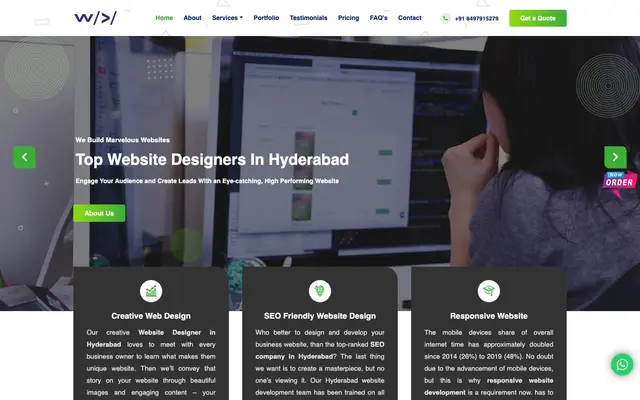Advance to next slide arrow

point(615,157)
